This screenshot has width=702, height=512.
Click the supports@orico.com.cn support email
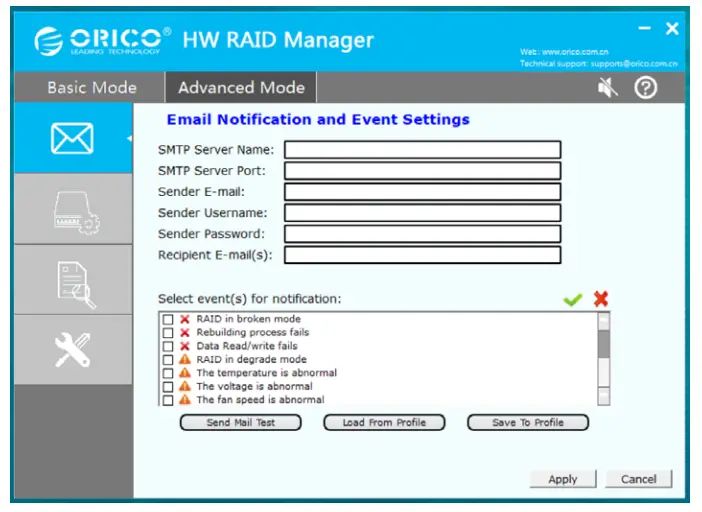tap(634, 64)
